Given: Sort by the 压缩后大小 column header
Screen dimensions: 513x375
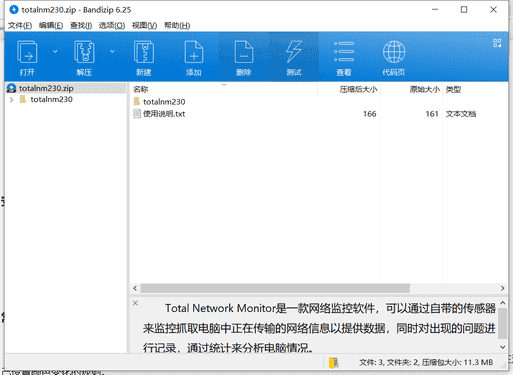Looking at the screenshot, I should [x=358, y=89].
